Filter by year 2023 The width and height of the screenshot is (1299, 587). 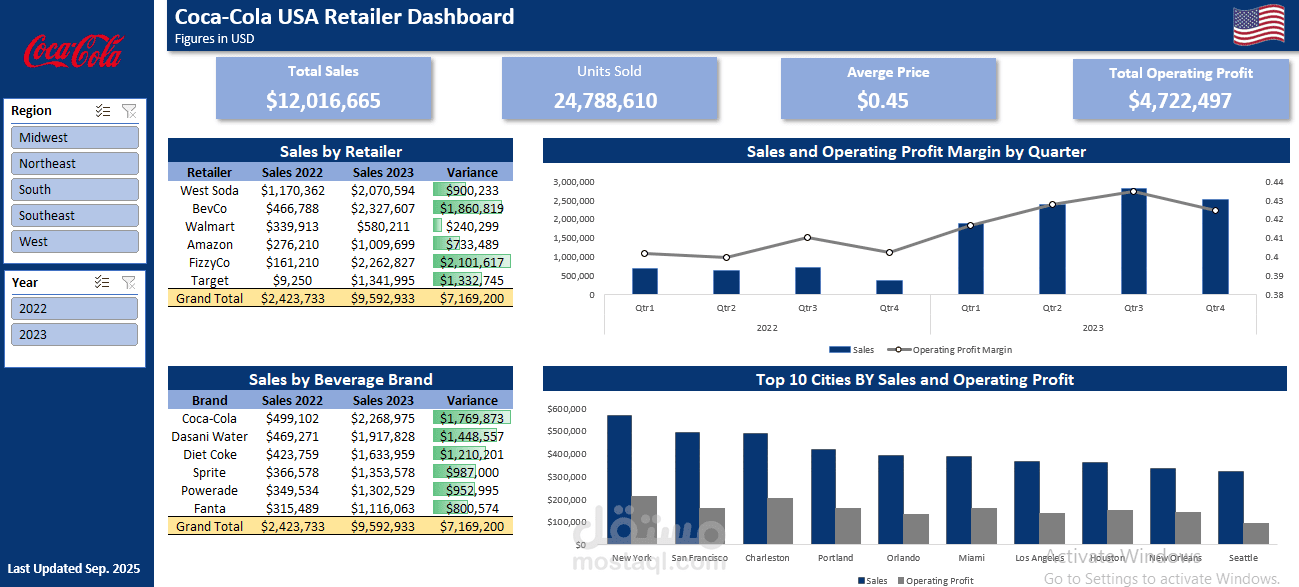tap(75, 334)
